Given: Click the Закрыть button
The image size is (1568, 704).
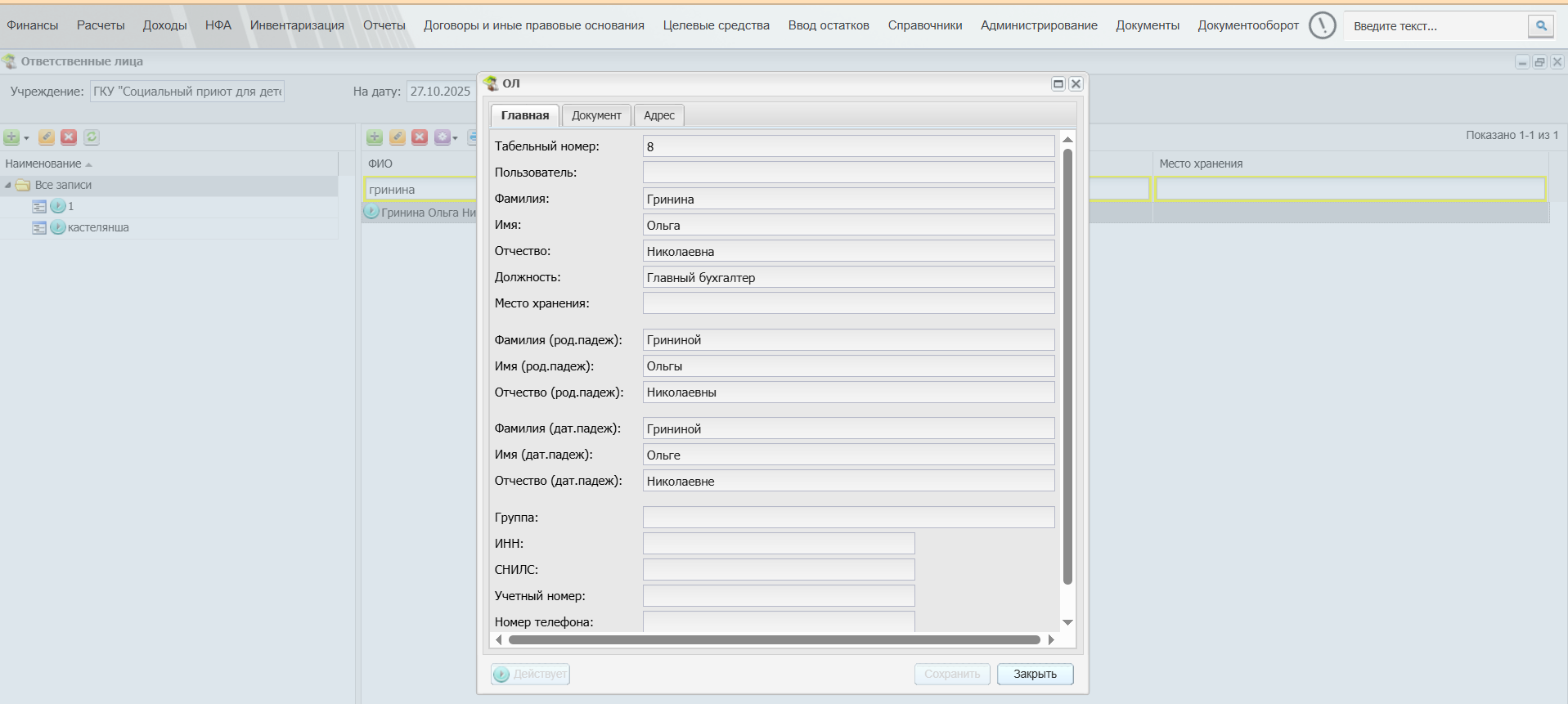Looking at the screenshot, I should (x=1035, y=674).
